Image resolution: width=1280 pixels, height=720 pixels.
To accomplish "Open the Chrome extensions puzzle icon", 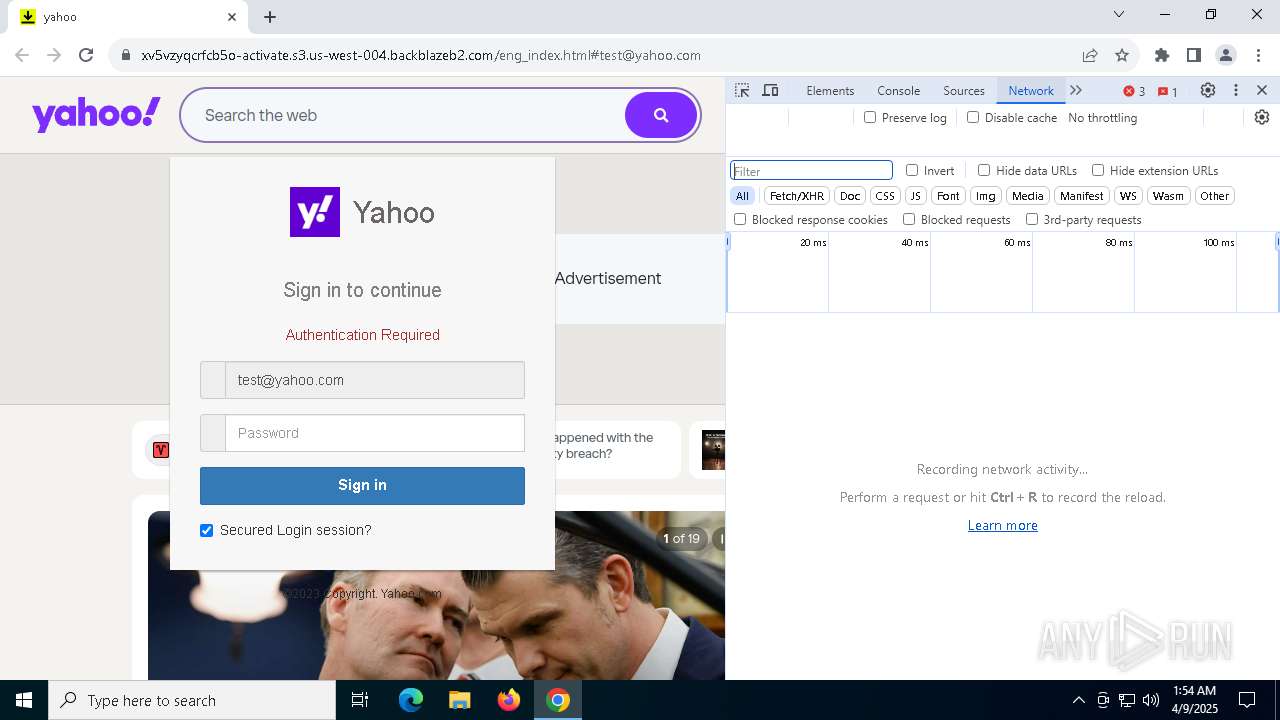I will pyautogui.click(x=1162, y=55).
